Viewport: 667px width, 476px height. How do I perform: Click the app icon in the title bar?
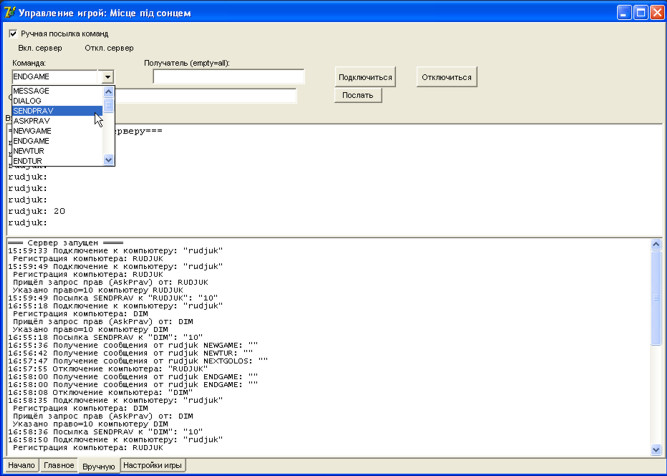9,14
